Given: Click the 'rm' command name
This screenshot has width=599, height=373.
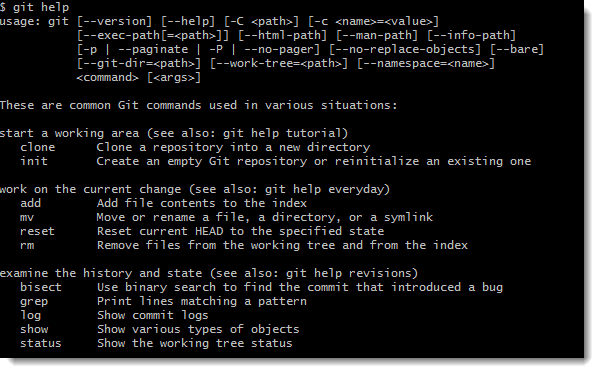Looking at the screenshot, I should coord(27,245).
